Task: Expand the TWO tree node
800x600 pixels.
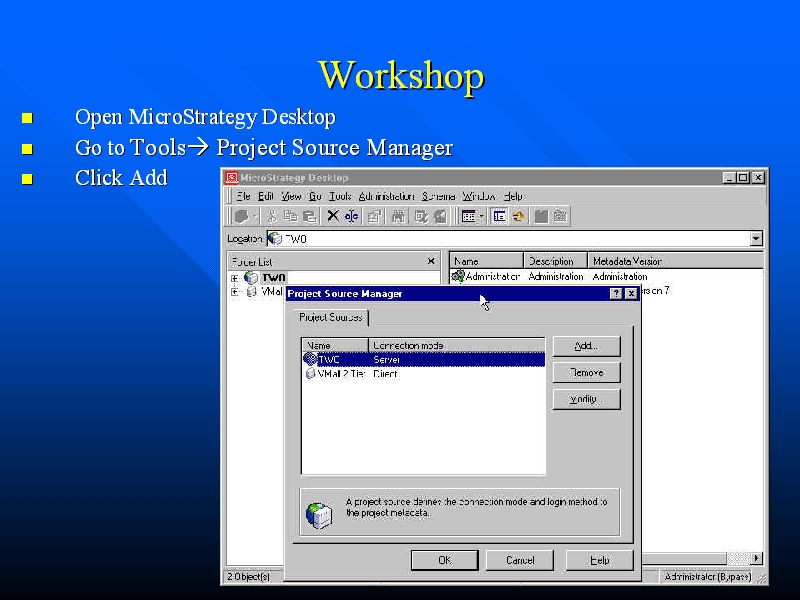Action: pyautogui.click(x=235, y=278)
